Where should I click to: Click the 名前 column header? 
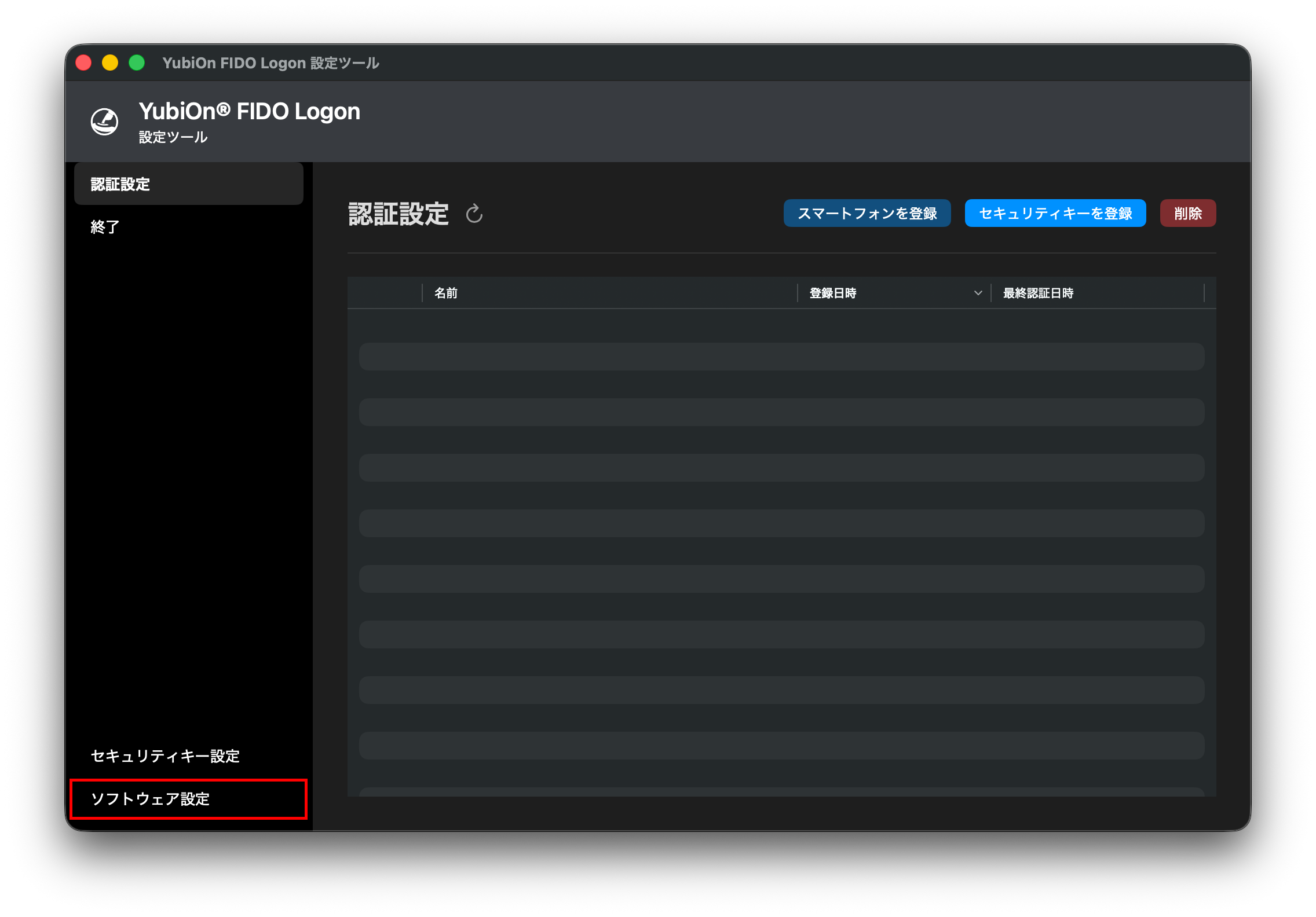point(446,293)
